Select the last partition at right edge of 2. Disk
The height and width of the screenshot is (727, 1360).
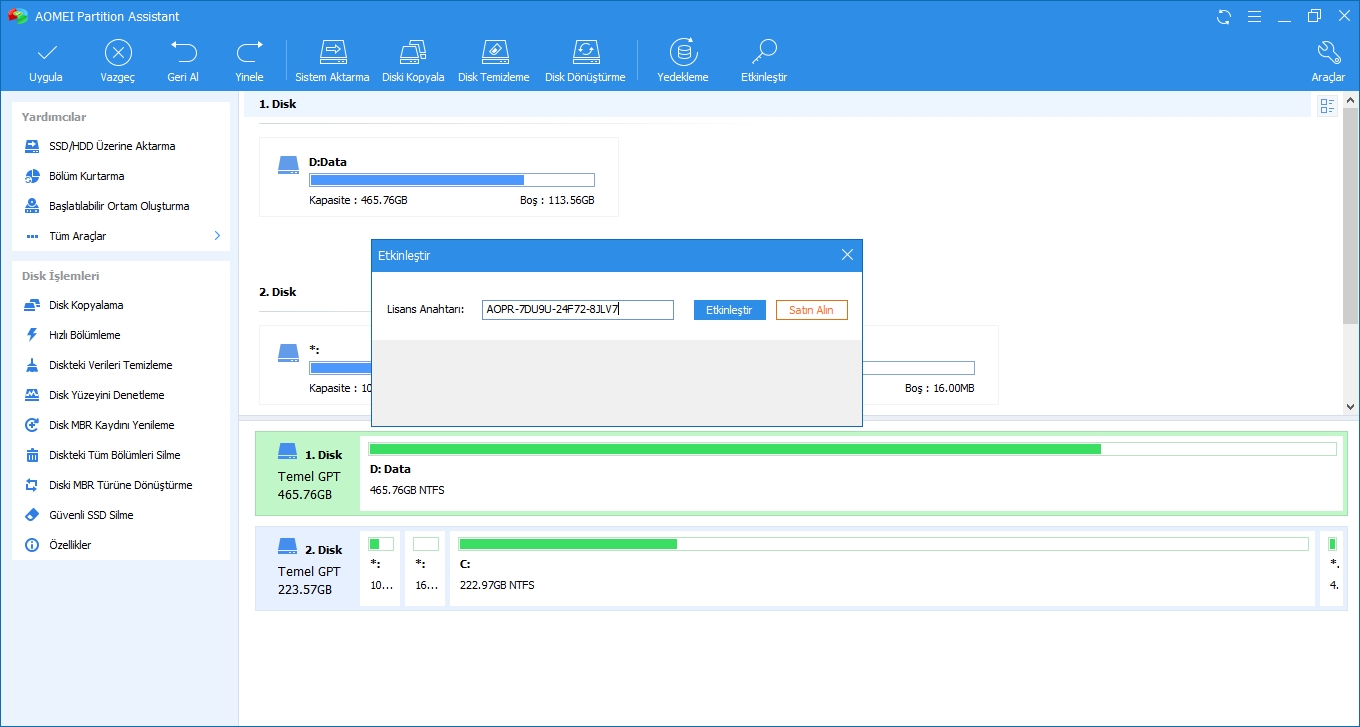point(1333,568)
